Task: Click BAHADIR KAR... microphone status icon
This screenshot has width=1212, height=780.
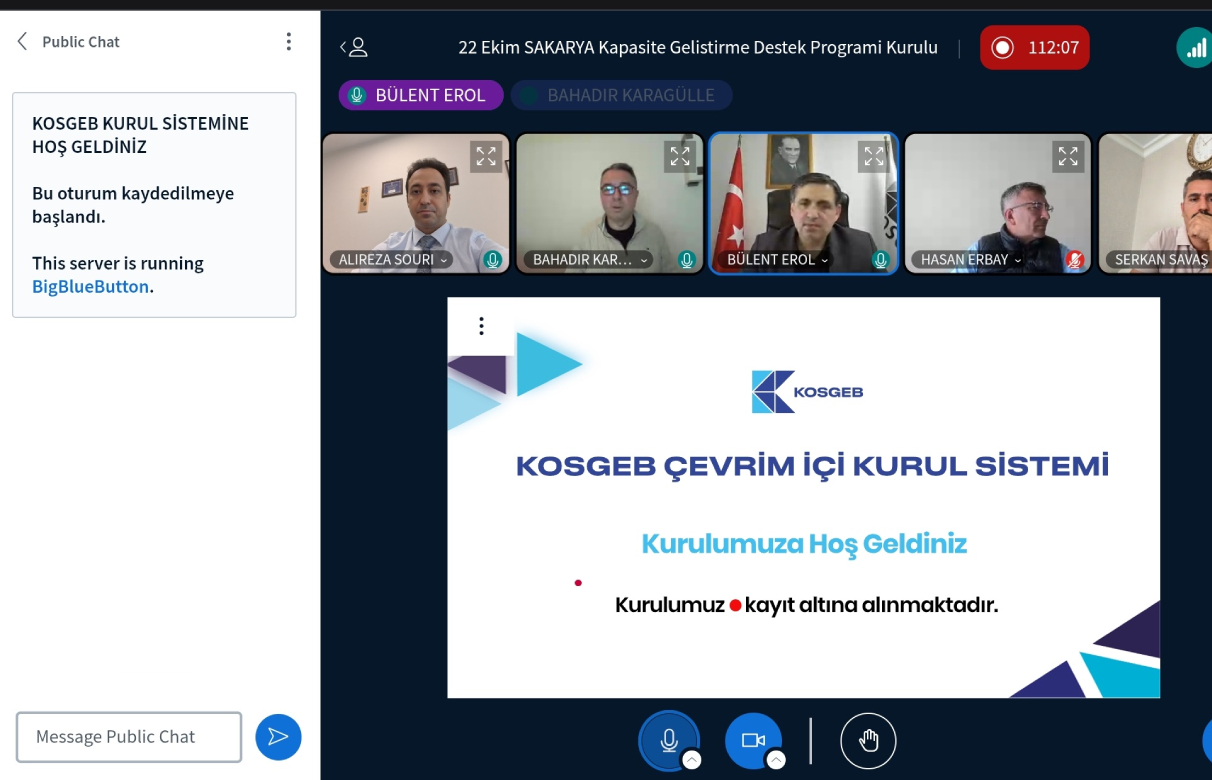Action: pyautogui.click(x=686, y=260)
